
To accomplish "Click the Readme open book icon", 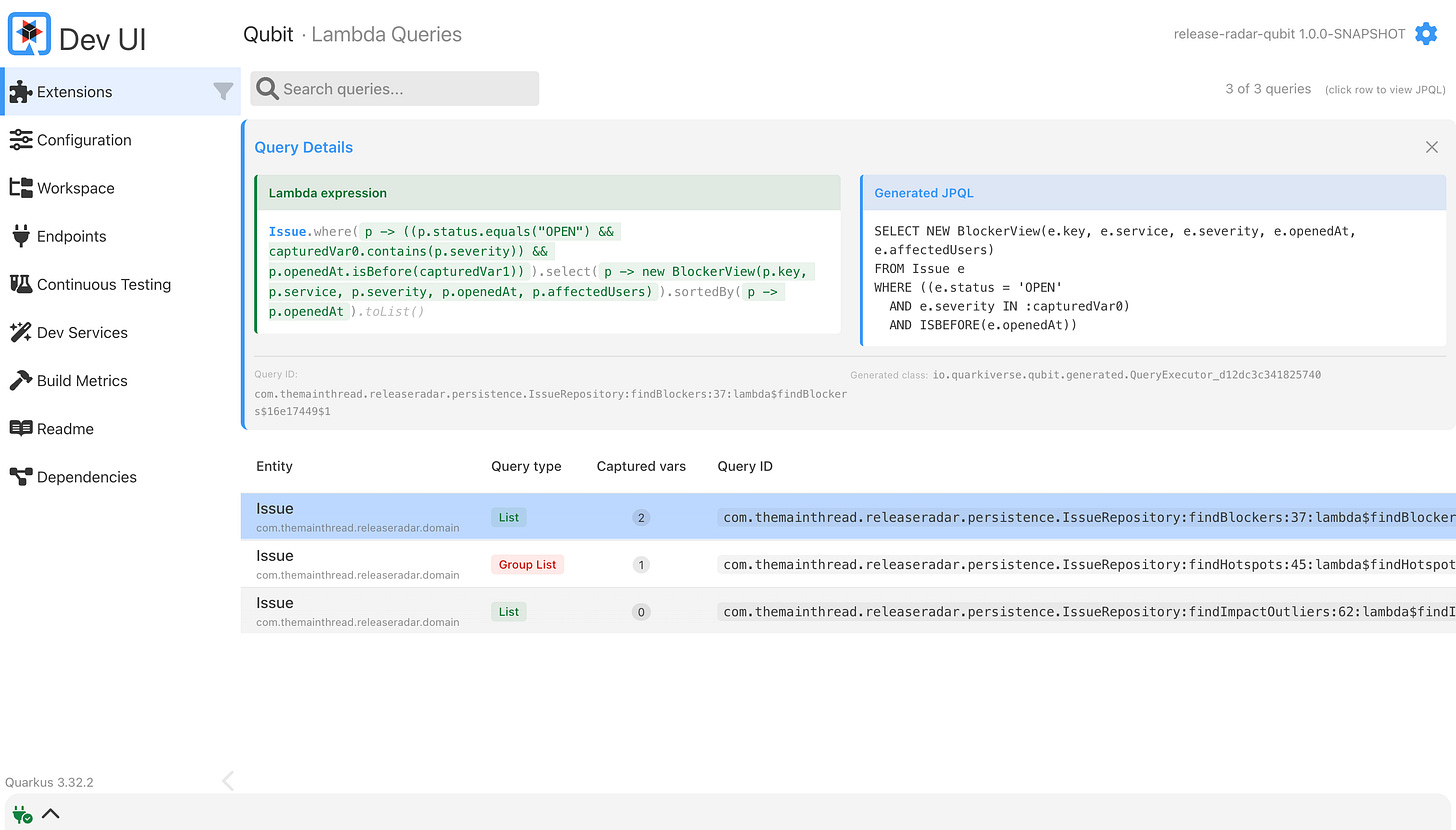I will 20,428.
